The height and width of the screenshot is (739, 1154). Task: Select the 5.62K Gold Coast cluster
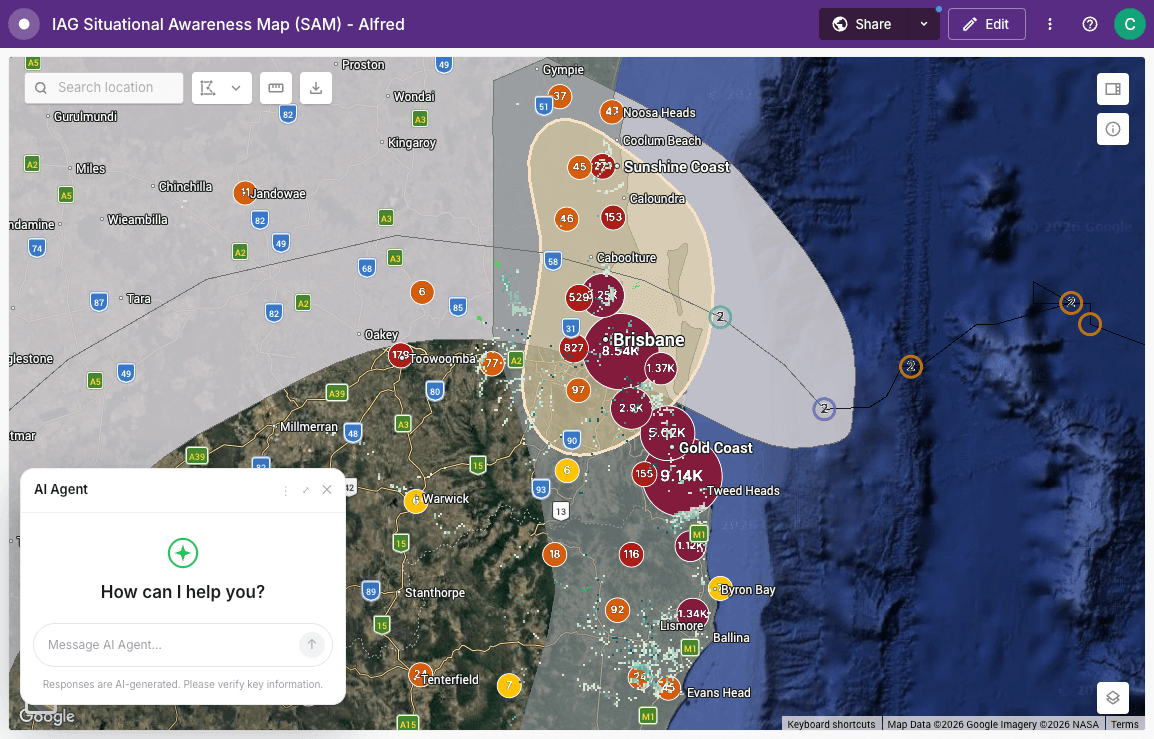pyautogui.click(x=668, y=433)
